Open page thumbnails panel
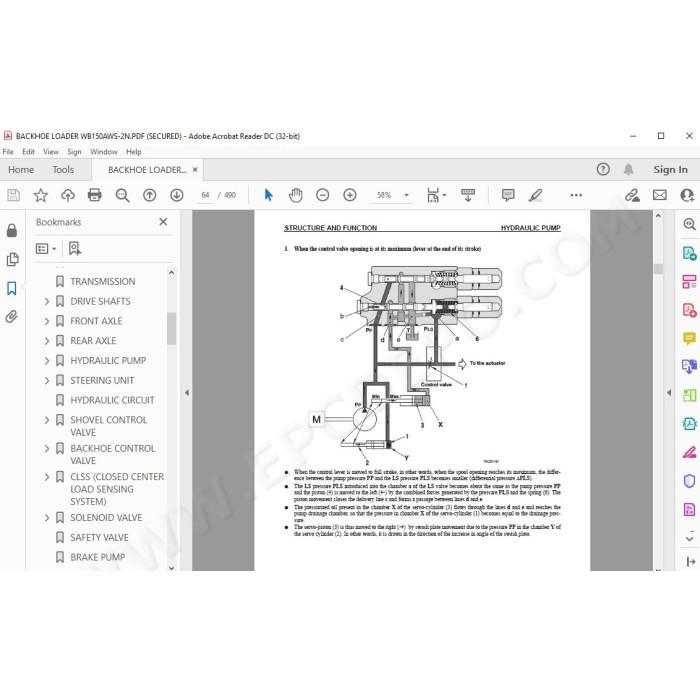The height and width of the screenshot is (700, 700). (12, 259)
